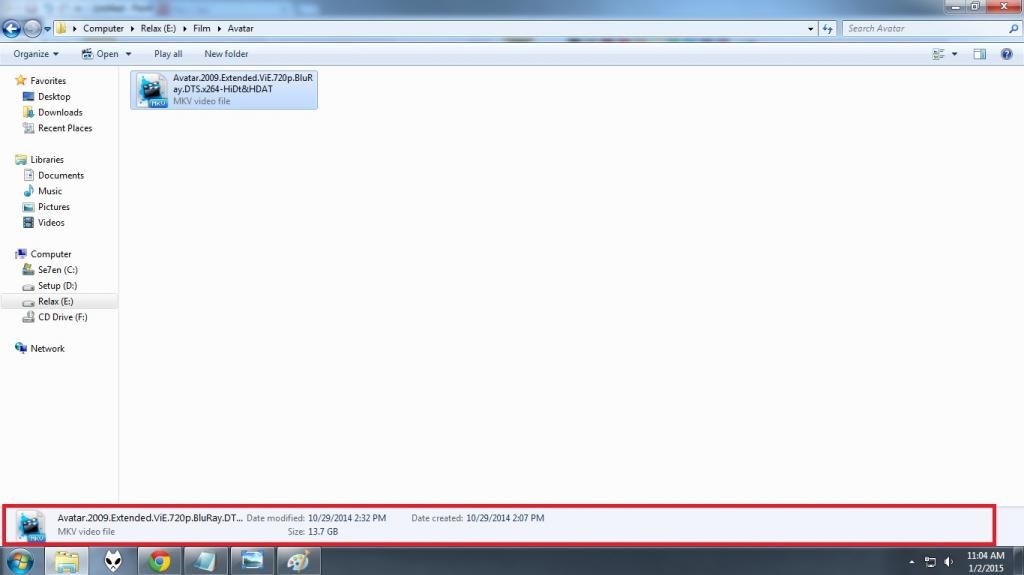Click Libraries in the navigation pane
1024x575 pixels.
pyautogui.click(x=47, y=159)
